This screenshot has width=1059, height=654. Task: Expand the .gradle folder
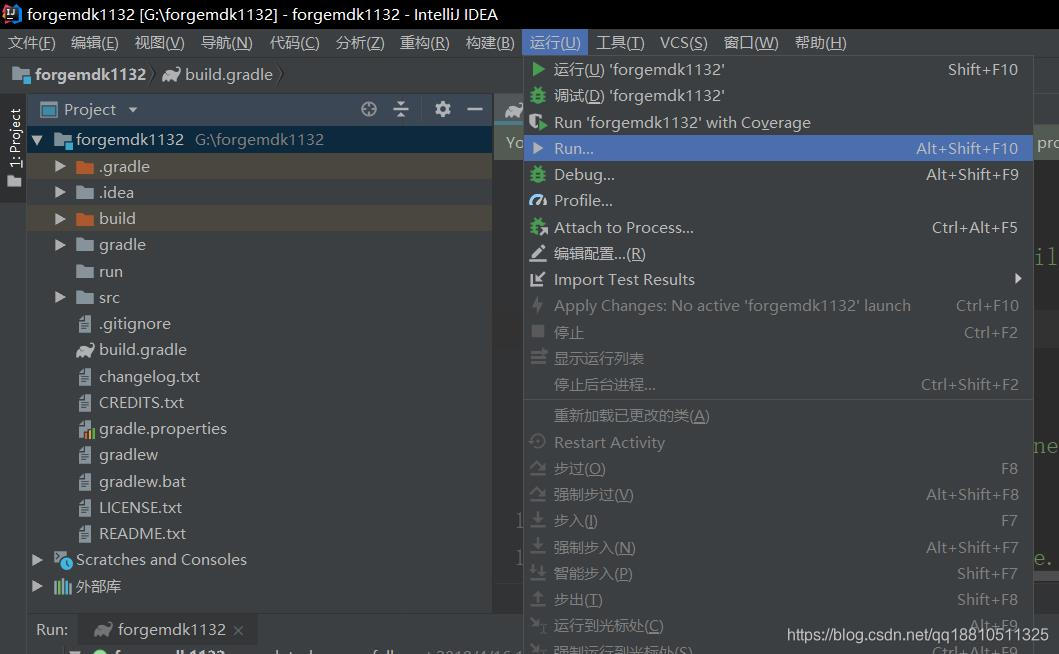tap(60, 166)
